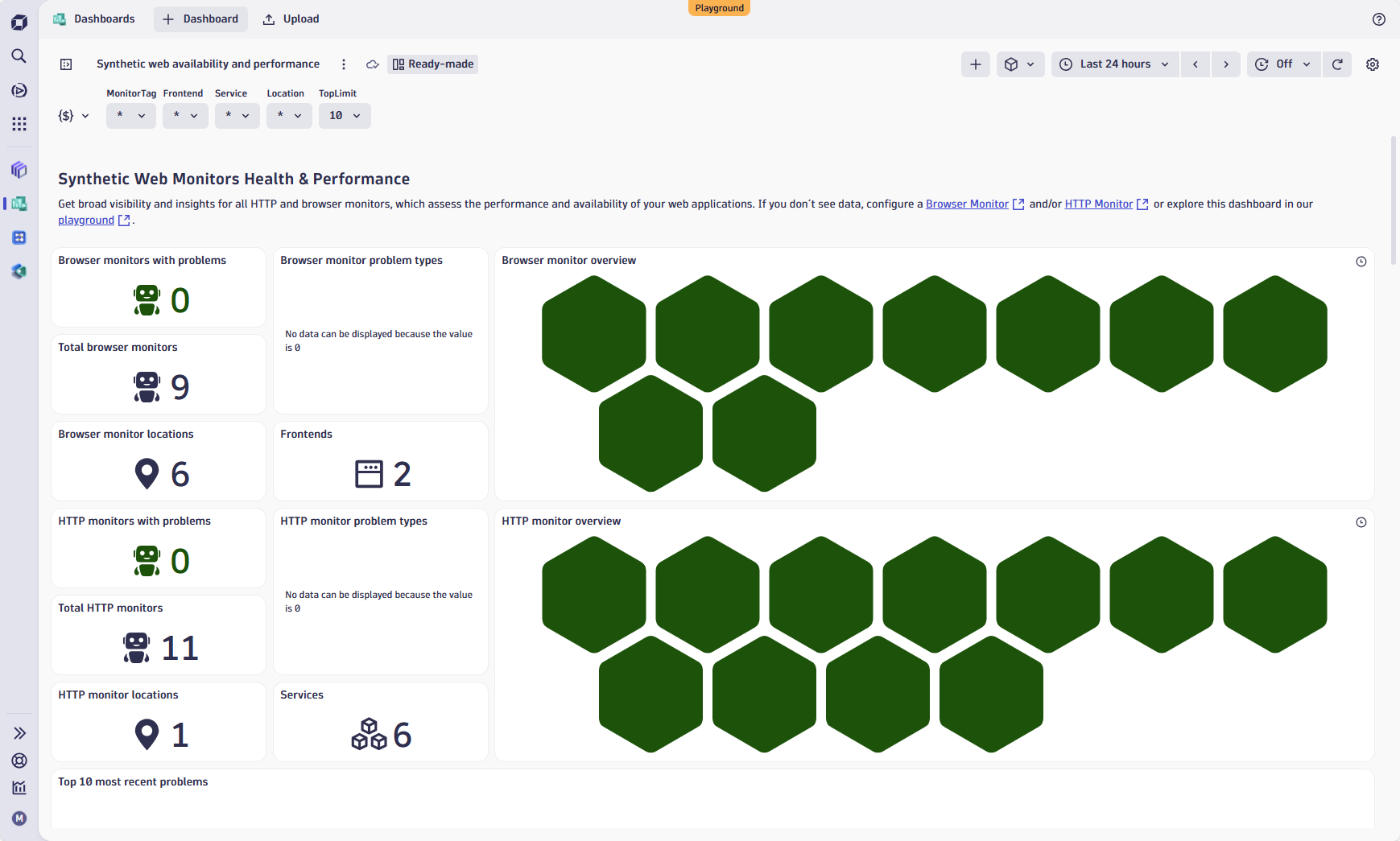Open the Last 24 hours timeframe picker

1114,64
